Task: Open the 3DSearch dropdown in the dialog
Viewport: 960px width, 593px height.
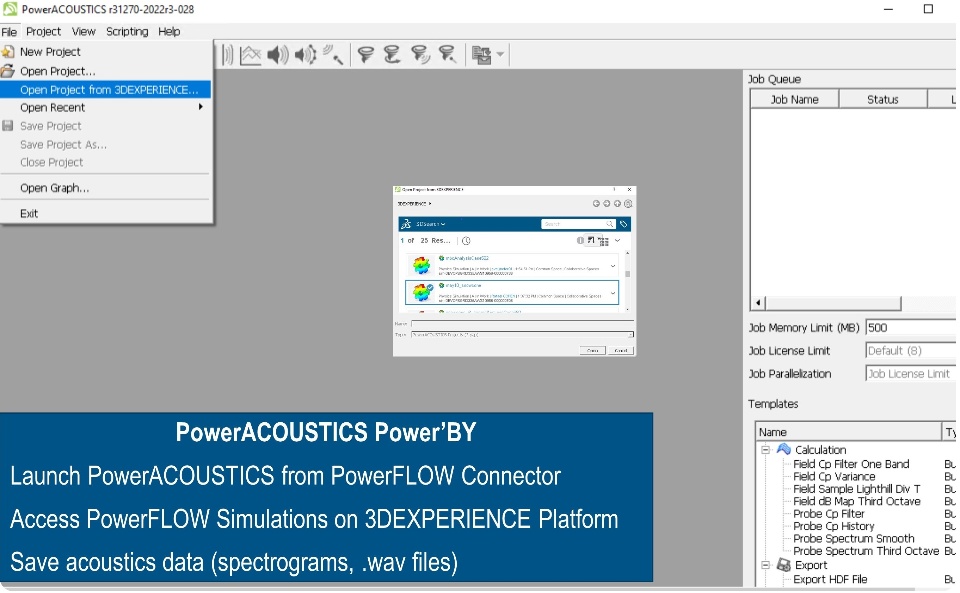Action: click(430, 224)
